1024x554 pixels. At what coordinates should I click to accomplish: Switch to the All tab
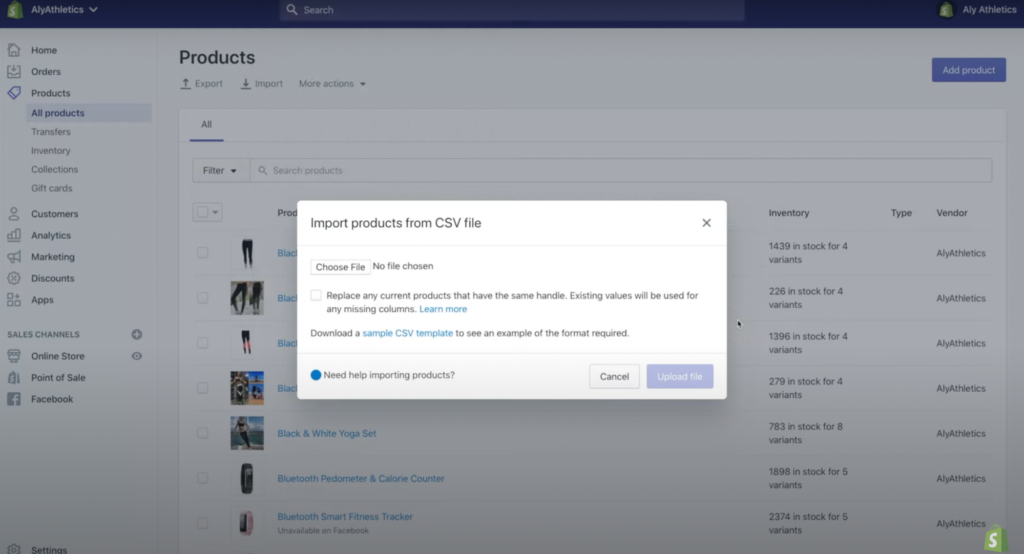[x=206, y=125]
